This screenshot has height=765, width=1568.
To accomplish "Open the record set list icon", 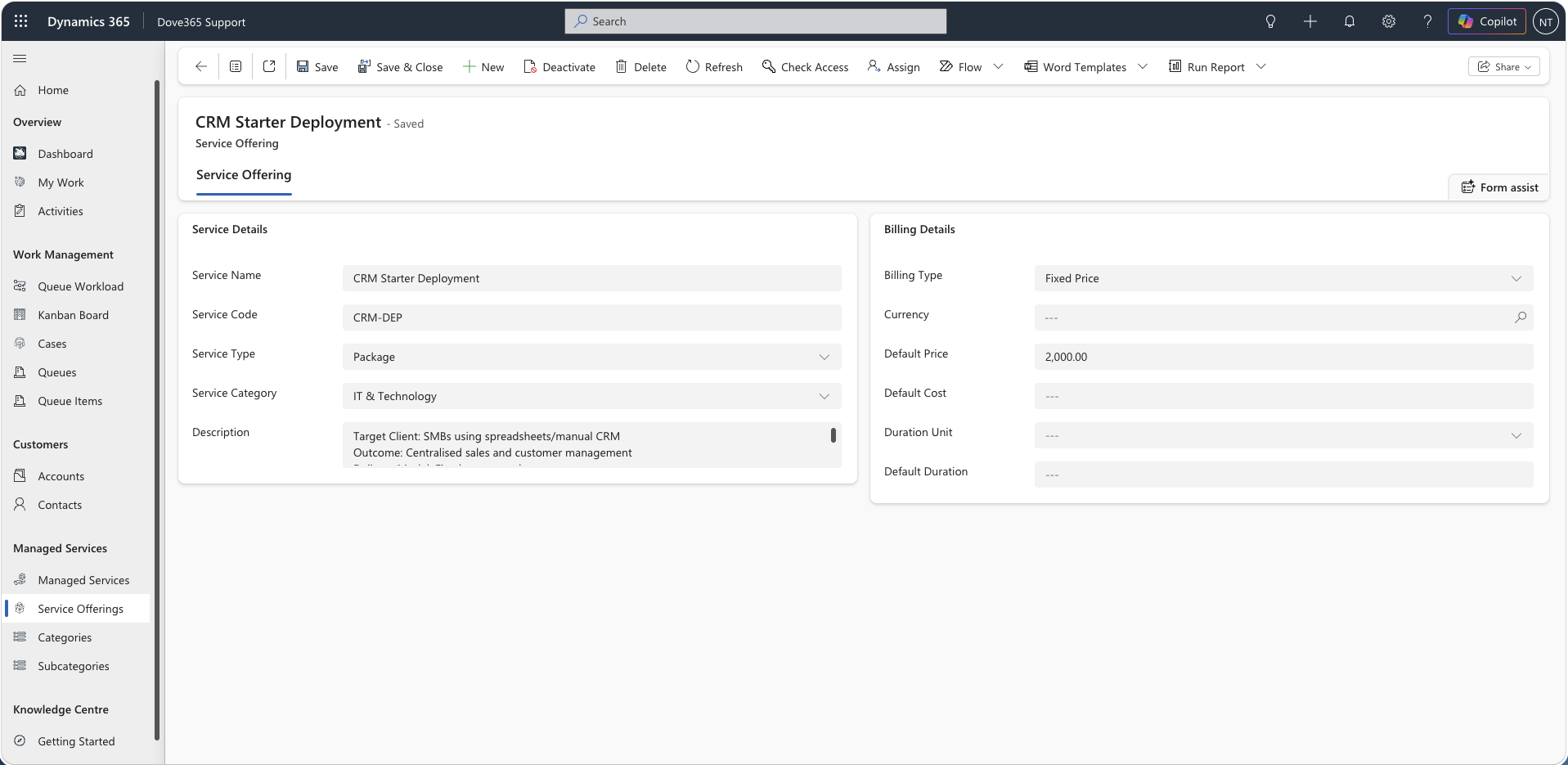I will pyautogui.click(x=236, y=66).
